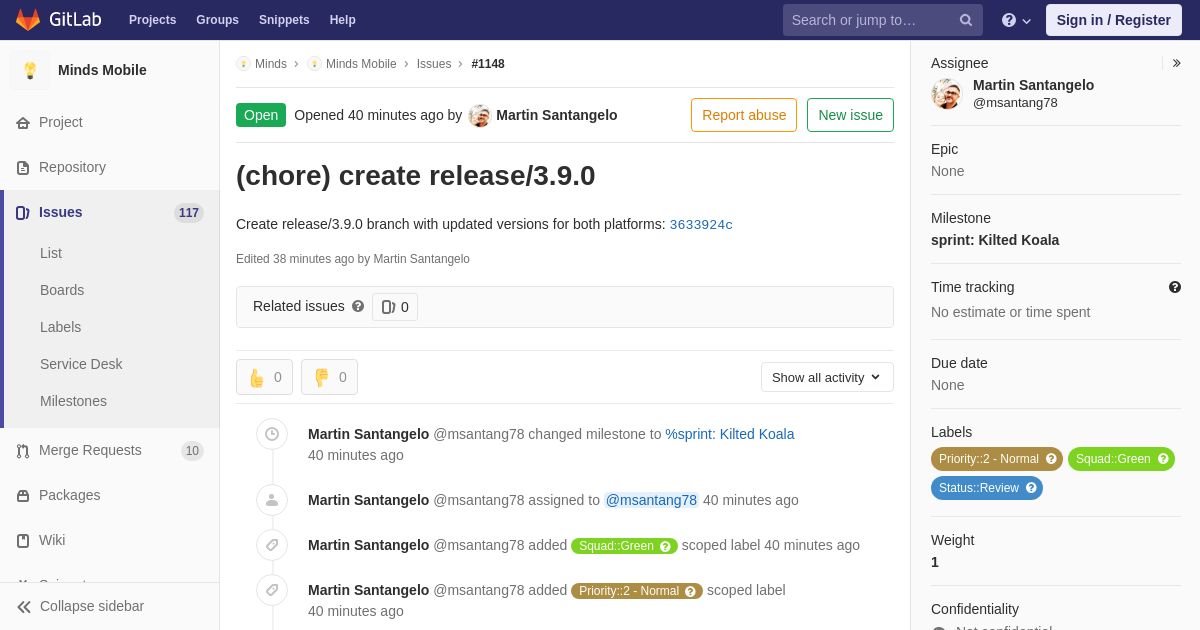This screenshot has width=1200, height=630.
Task: Click the assigned-to user icon in activity
Action: pos(272,500)
